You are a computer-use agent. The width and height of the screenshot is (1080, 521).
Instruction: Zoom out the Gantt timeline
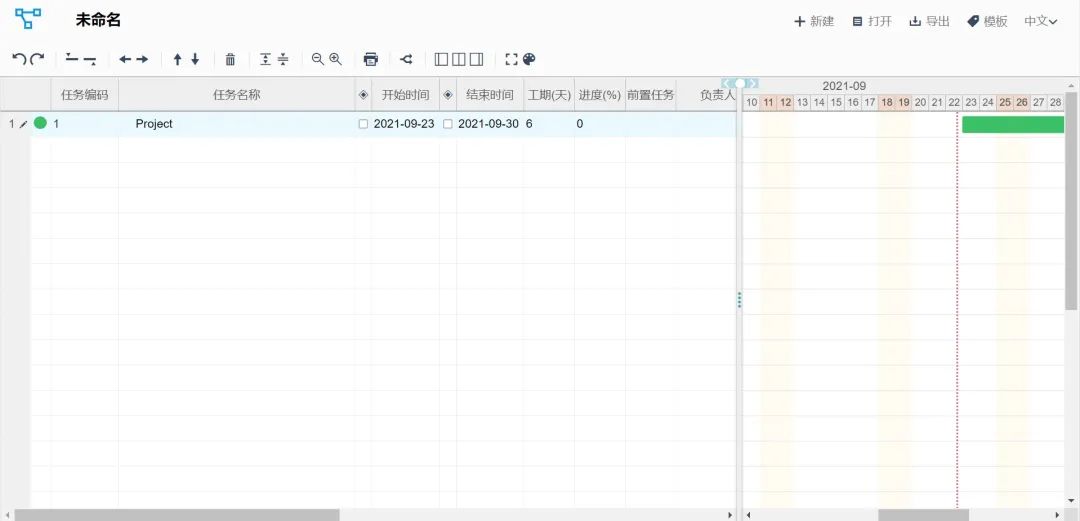318,59
